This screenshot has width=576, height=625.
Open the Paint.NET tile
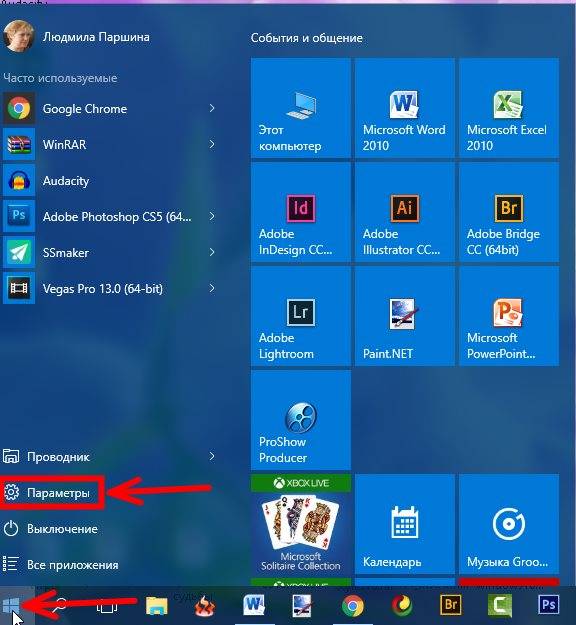(405, 316)
